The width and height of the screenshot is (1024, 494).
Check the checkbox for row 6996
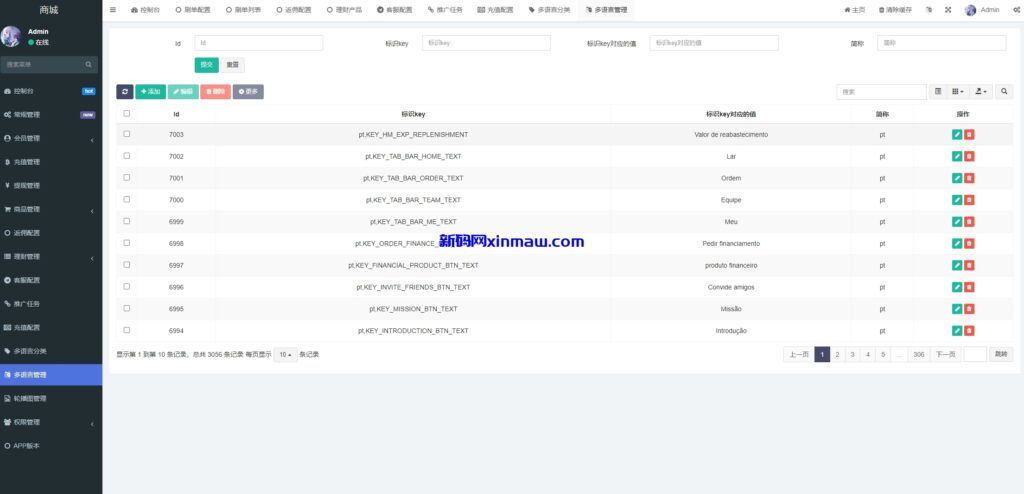(127, 286)
